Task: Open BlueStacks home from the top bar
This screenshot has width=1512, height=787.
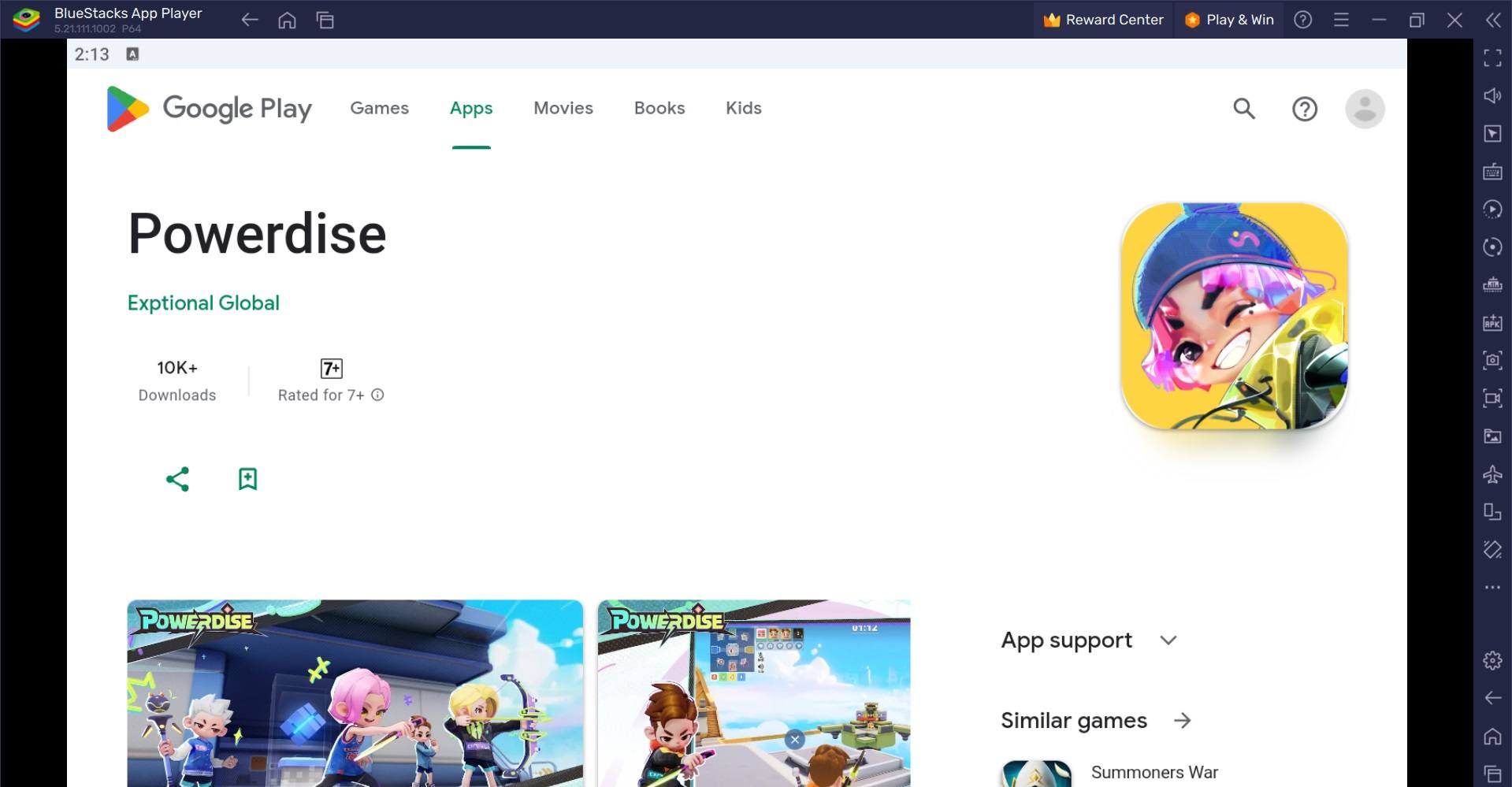Action: pyautogui.click(x=287, y=20)
